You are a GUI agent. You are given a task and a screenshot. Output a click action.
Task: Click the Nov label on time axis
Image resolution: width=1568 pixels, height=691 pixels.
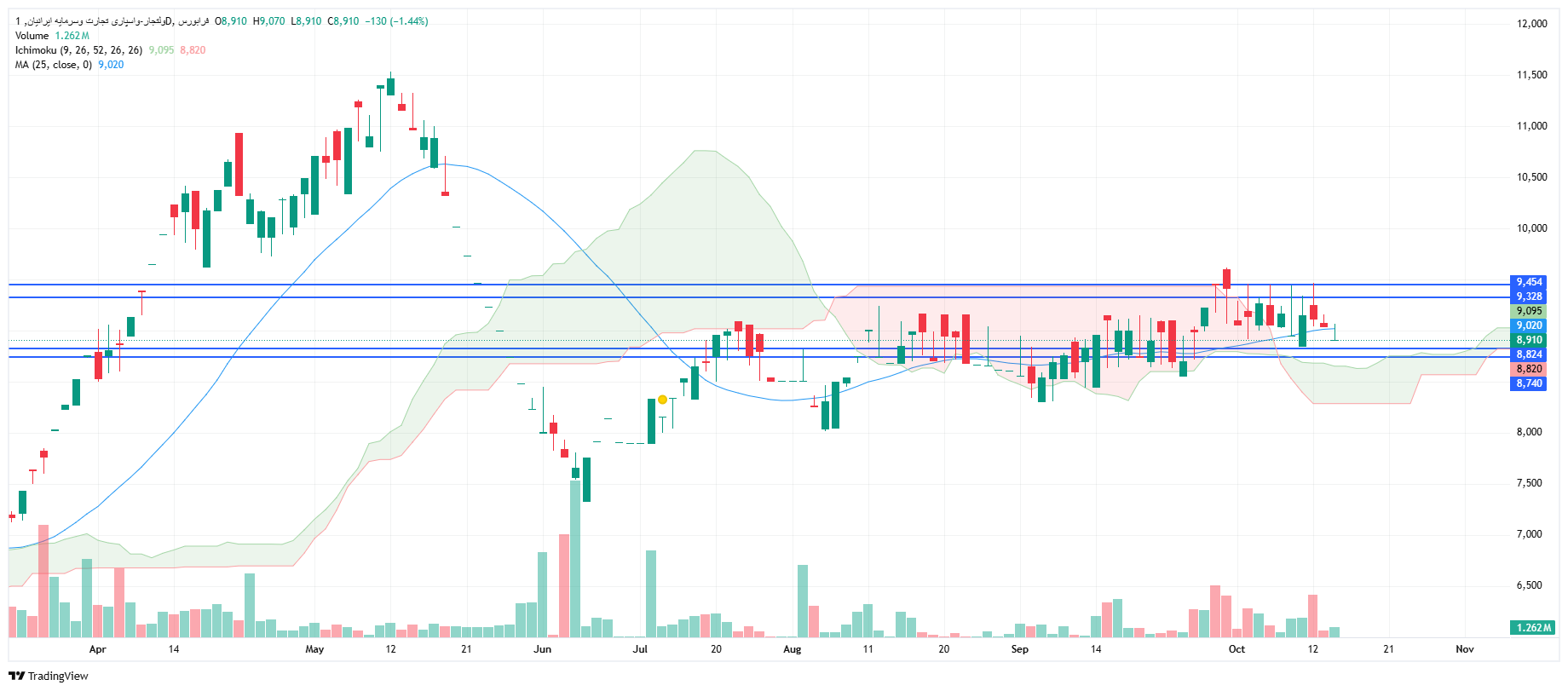(x=1464, y=649)
